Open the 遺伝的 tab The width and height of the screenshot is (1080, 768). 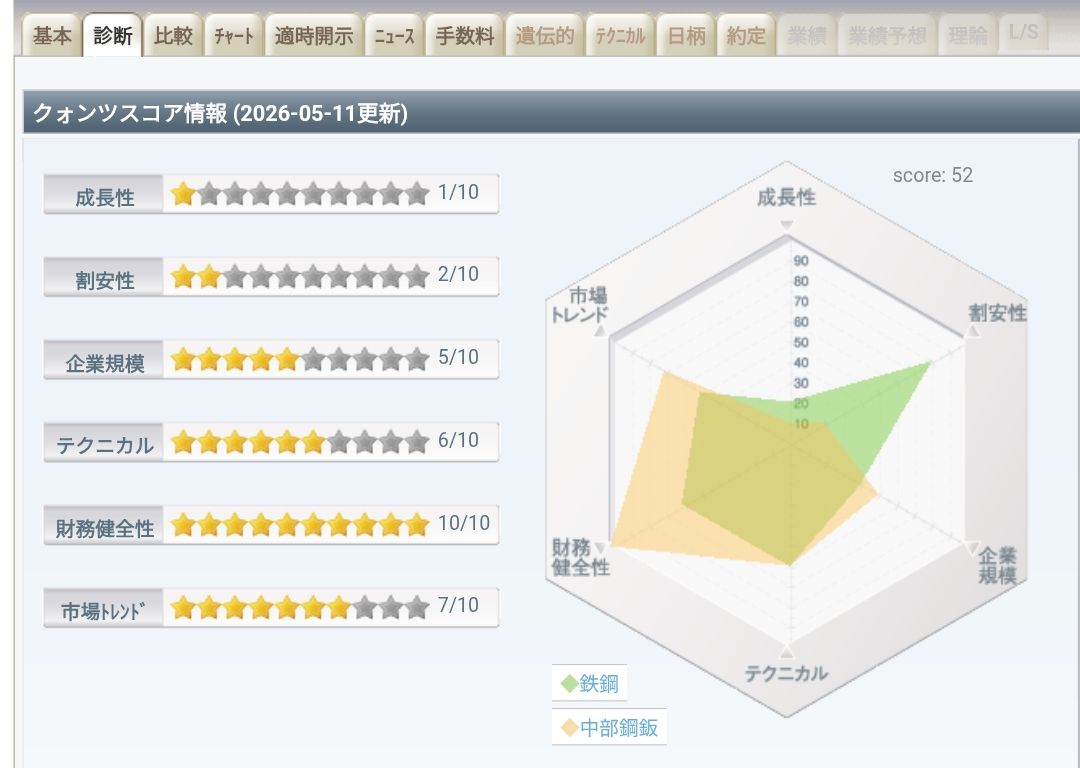[544, 35]
